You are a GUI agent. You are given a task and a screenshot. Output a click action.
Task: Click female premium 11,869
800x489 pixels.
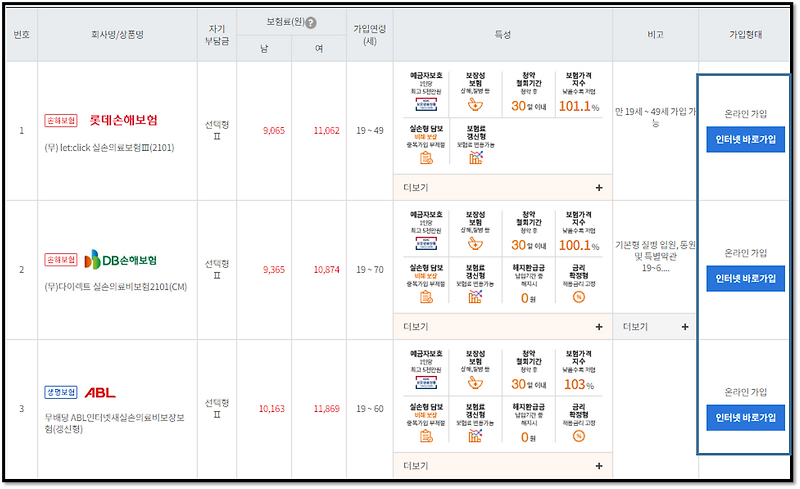327,409
